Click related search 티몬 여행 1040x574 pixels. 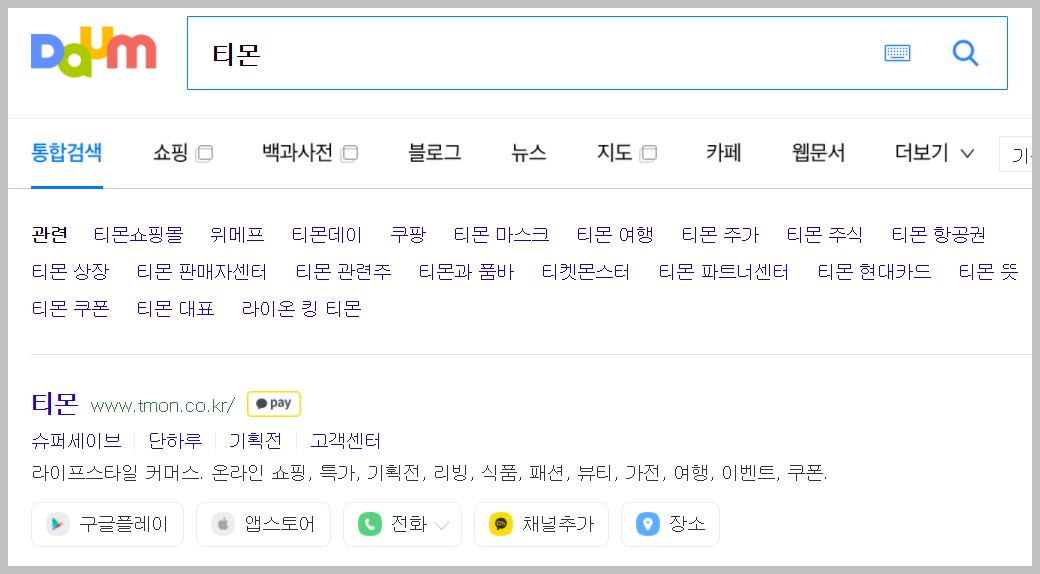pos(615,234)
